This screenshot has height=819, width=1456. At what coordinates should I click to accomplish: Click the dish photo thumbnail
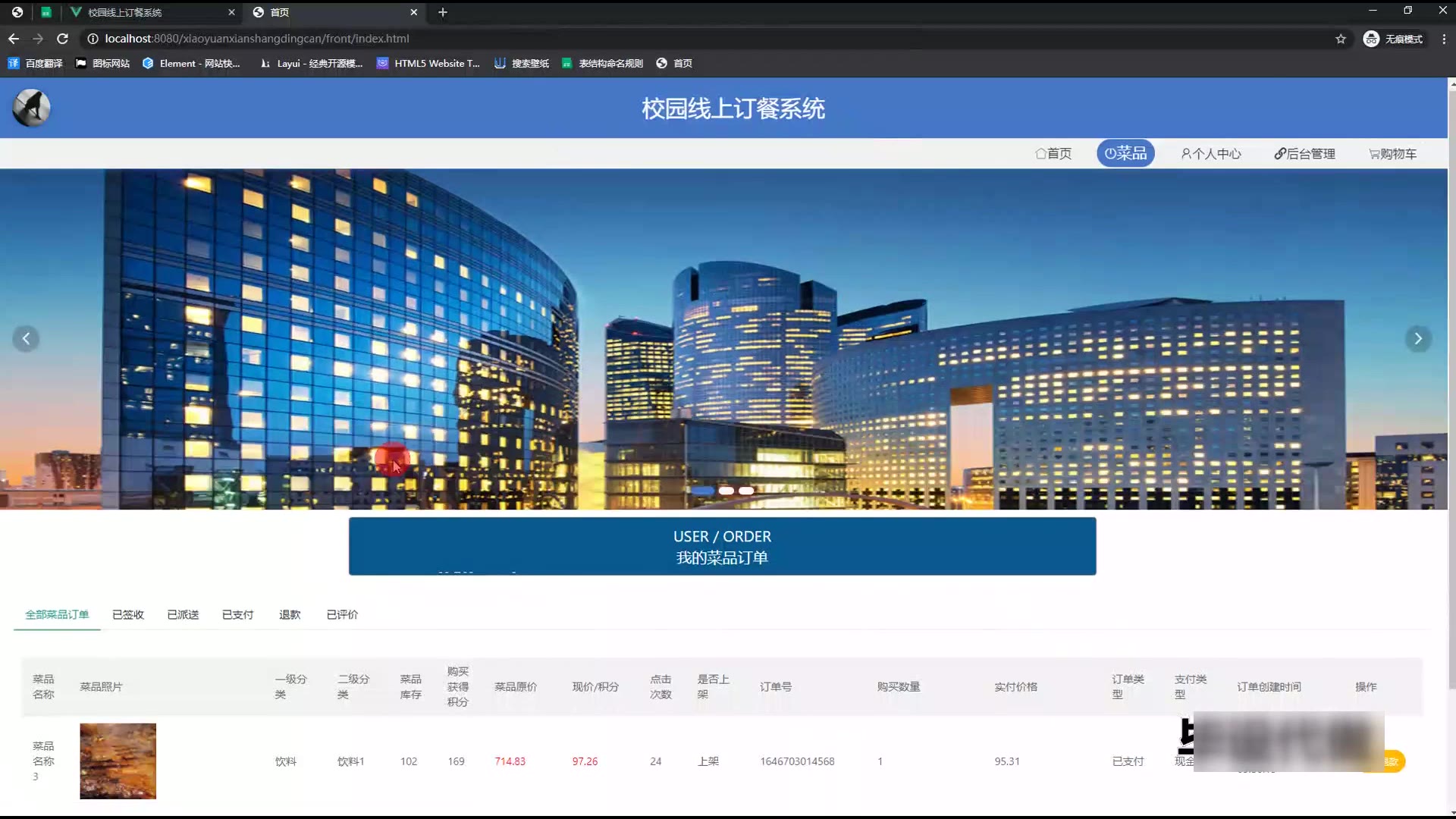coord(118,761)
